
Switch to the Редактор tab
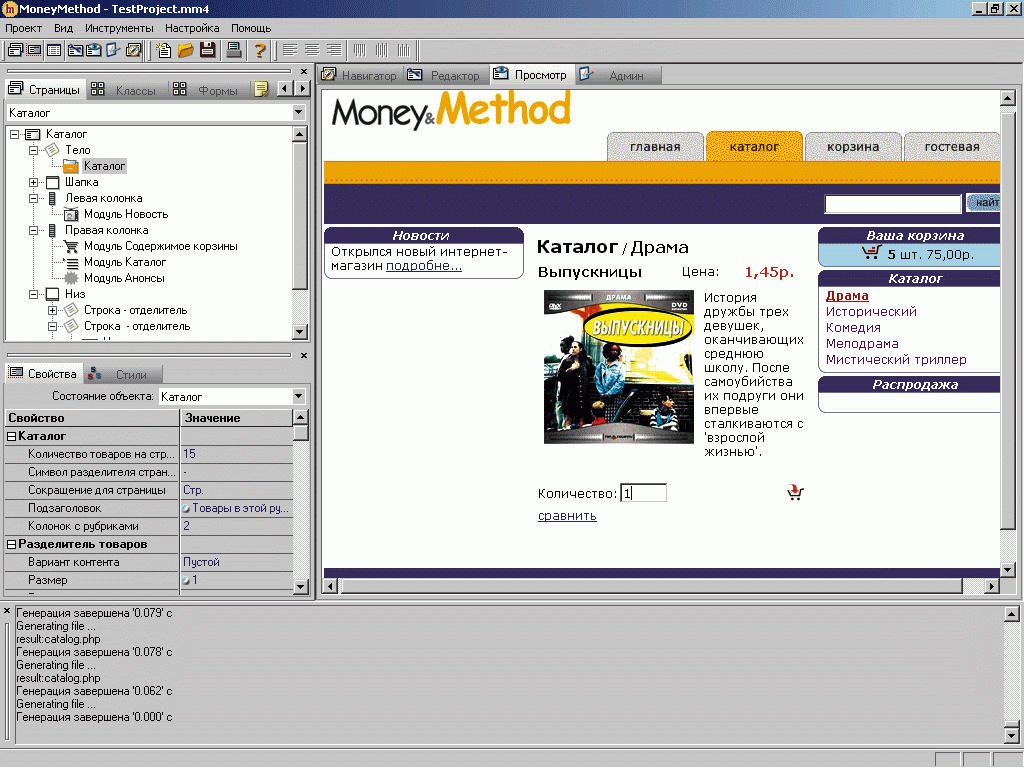444,76
